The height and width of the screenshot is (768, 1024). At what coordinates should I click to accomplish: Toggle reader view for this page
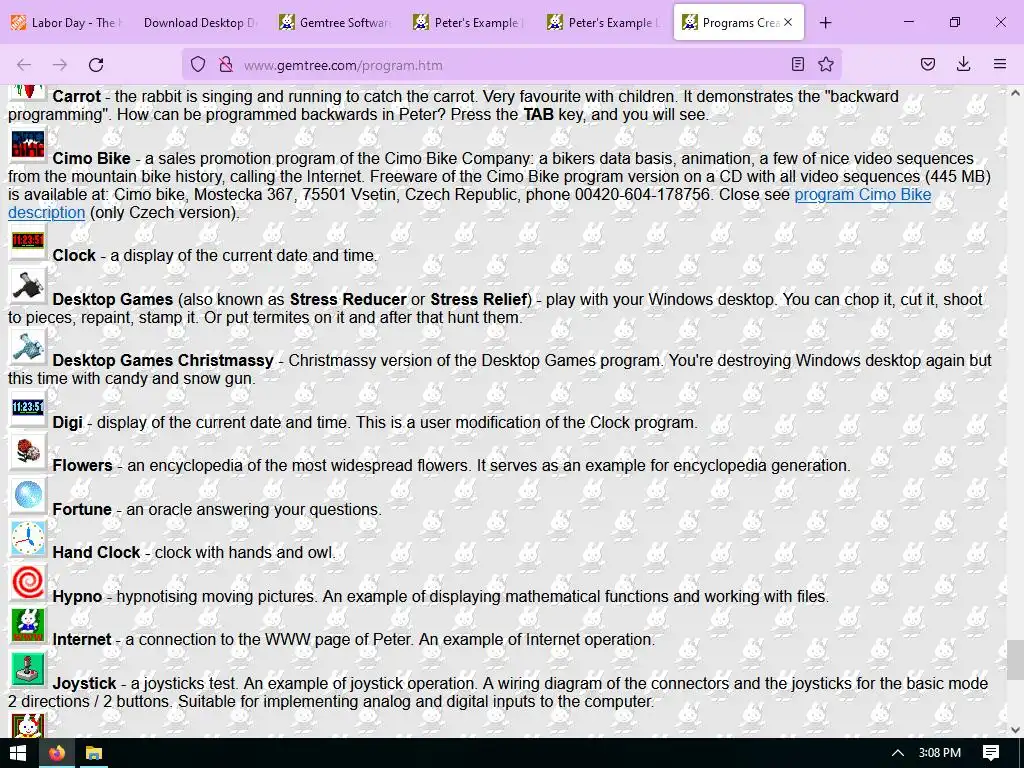coord(797,64)
